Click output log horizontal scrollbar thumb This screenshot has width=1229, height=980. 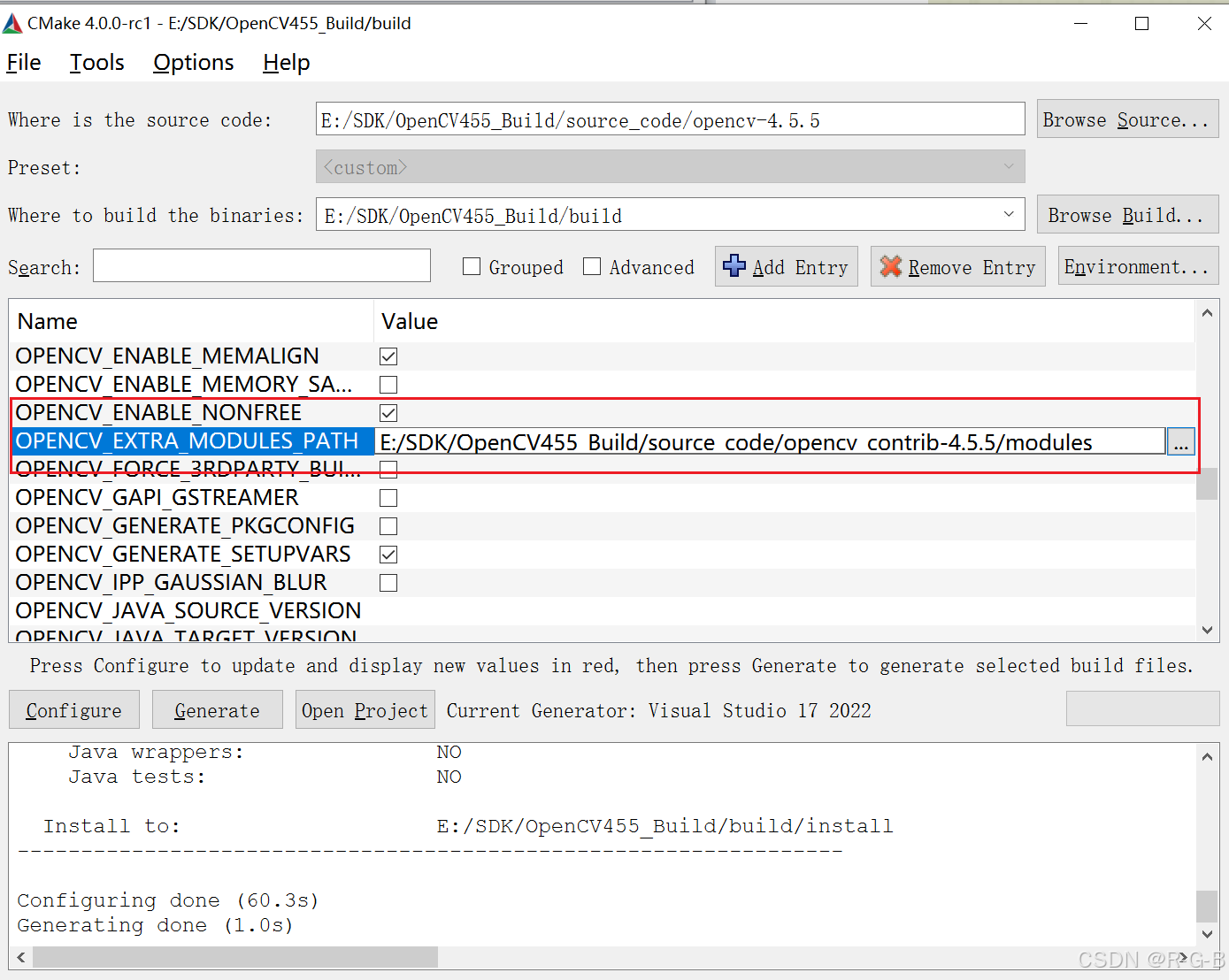tap(235, 957)
